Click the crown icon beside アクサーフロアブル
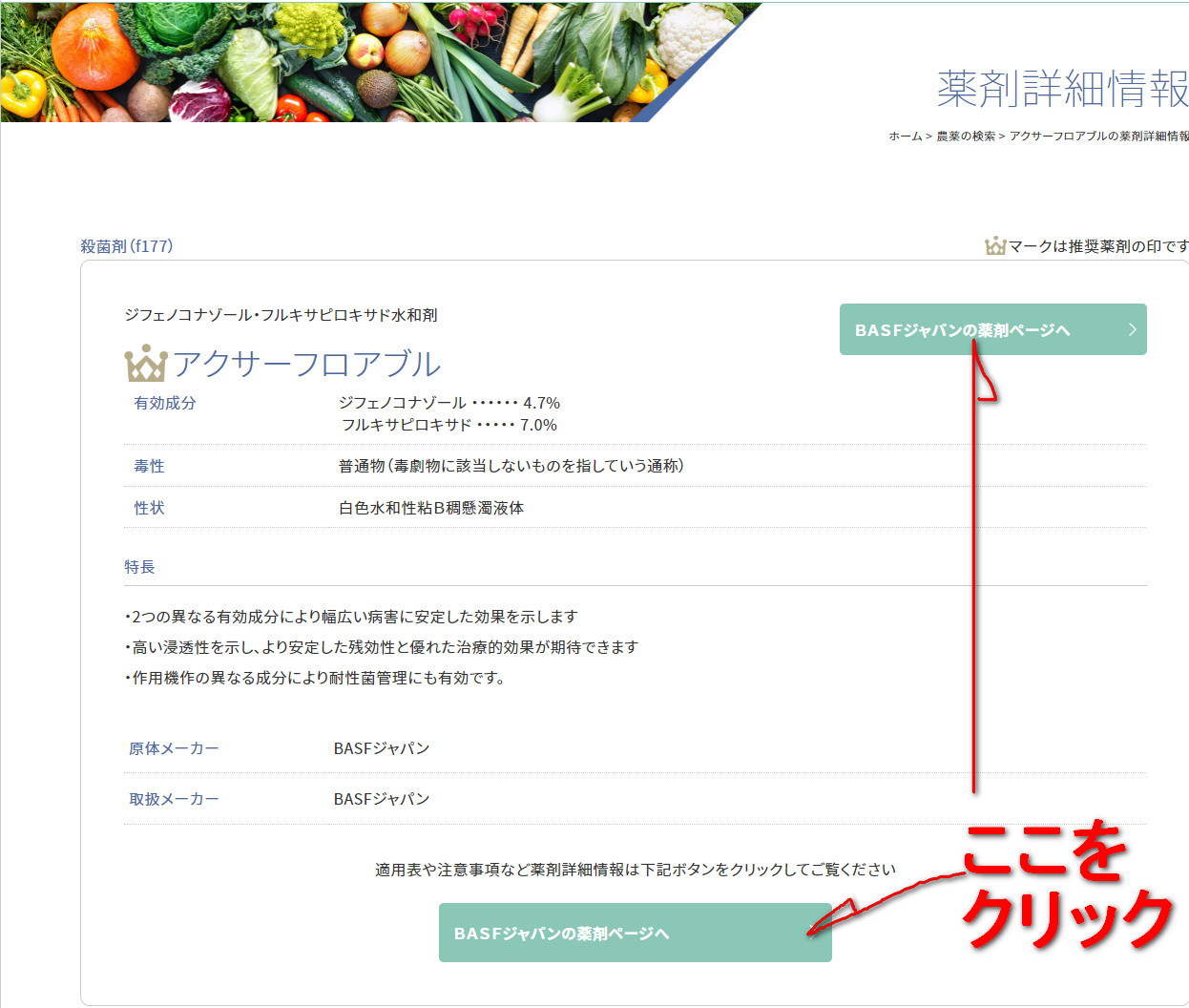The width and height of the screenshot is (1189, 1008). click(x=146, y=363)
